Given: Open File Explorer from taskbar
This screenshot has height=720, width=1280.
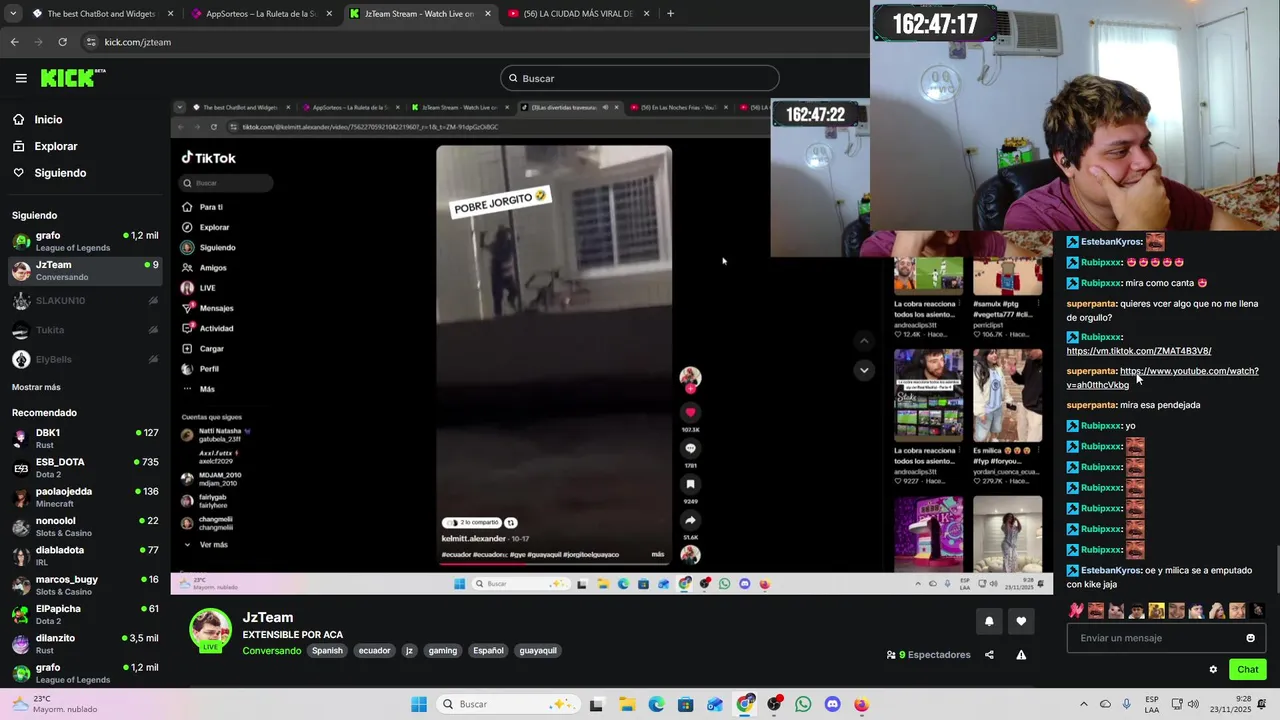Looking at the screenshot, I should coord(626,704).
